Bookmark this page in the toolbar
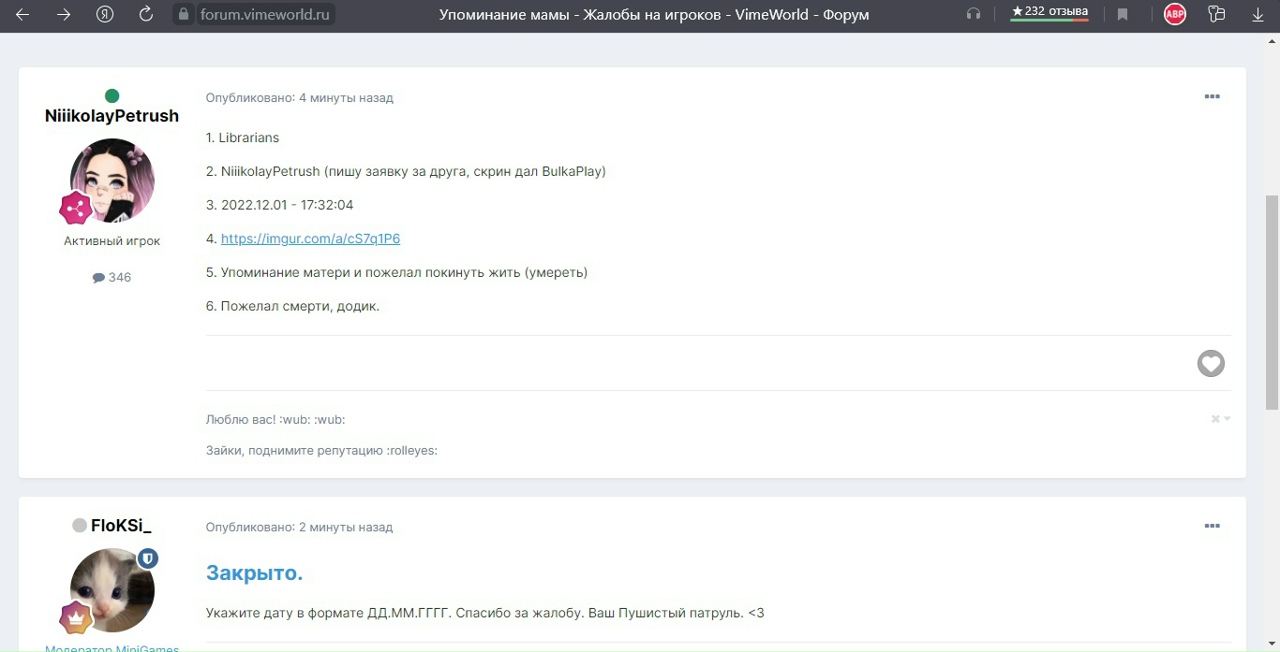This screenshot has width=1280, height=652. coord(1123,14)
